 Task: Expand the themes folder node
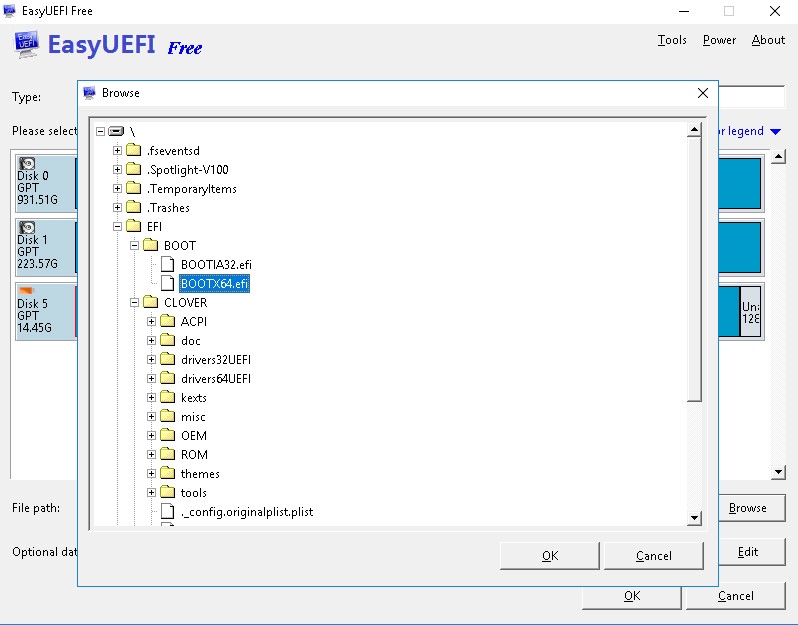[151, 473]
